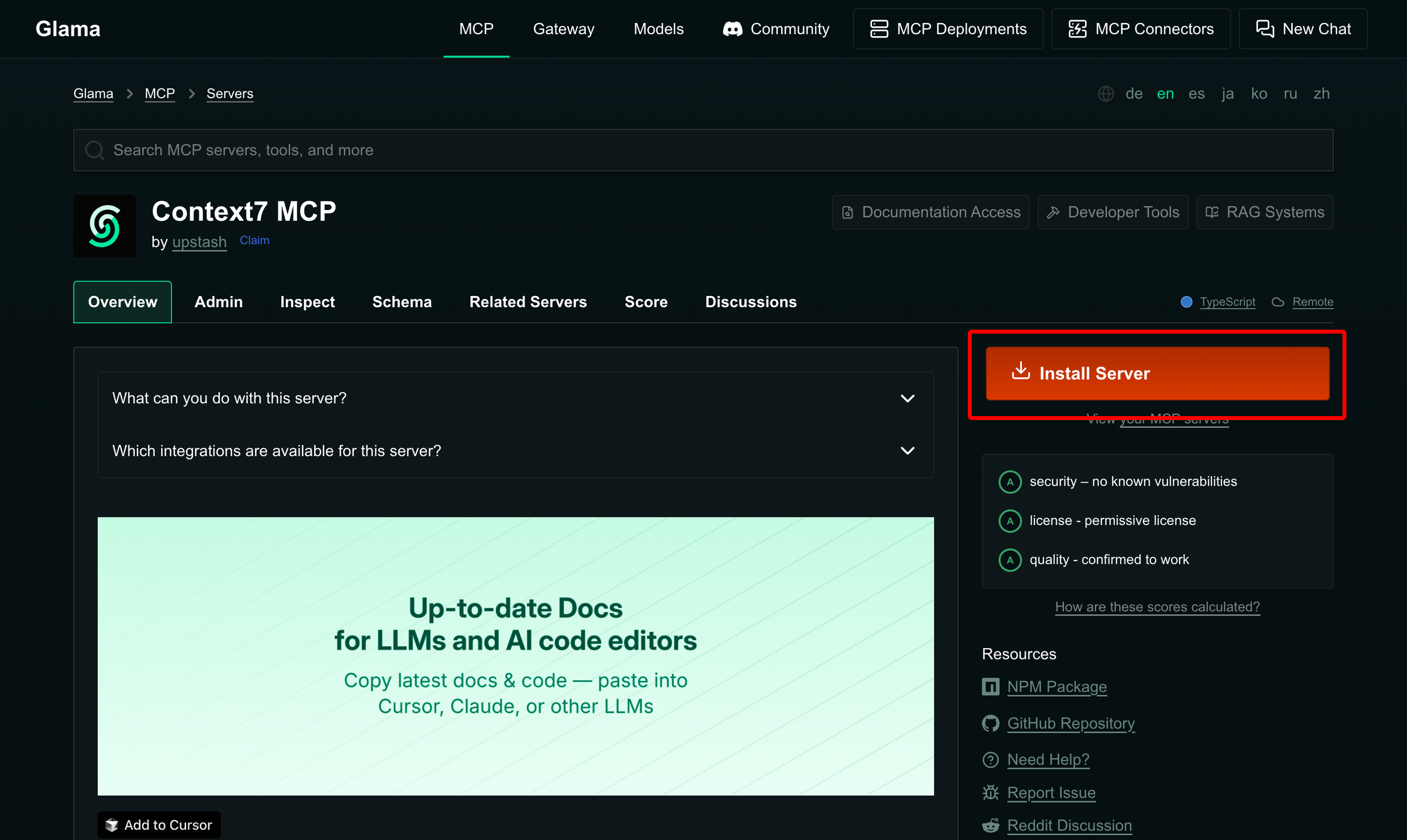
Task: Switch language to German (de)
Action: (1133, 93)
